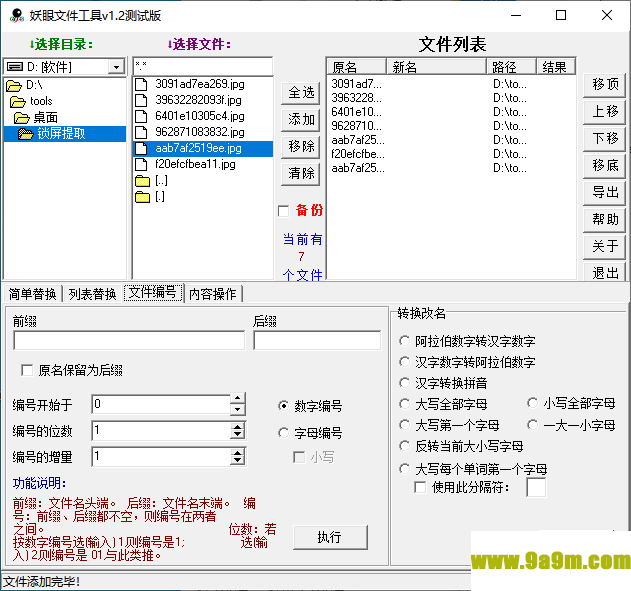The width and height of the screenshot is (631, 591).
Task: Click file icon of aab7af2519ee.jpg
Action: [x=141, y=148]
